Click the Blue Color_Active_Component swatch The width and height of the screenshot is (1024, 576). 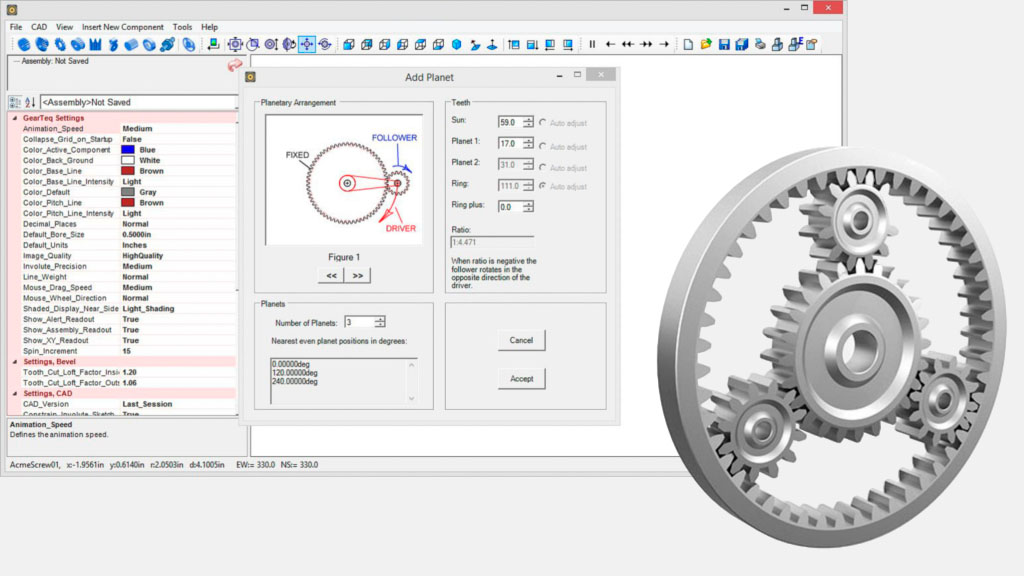coord(128,150)
